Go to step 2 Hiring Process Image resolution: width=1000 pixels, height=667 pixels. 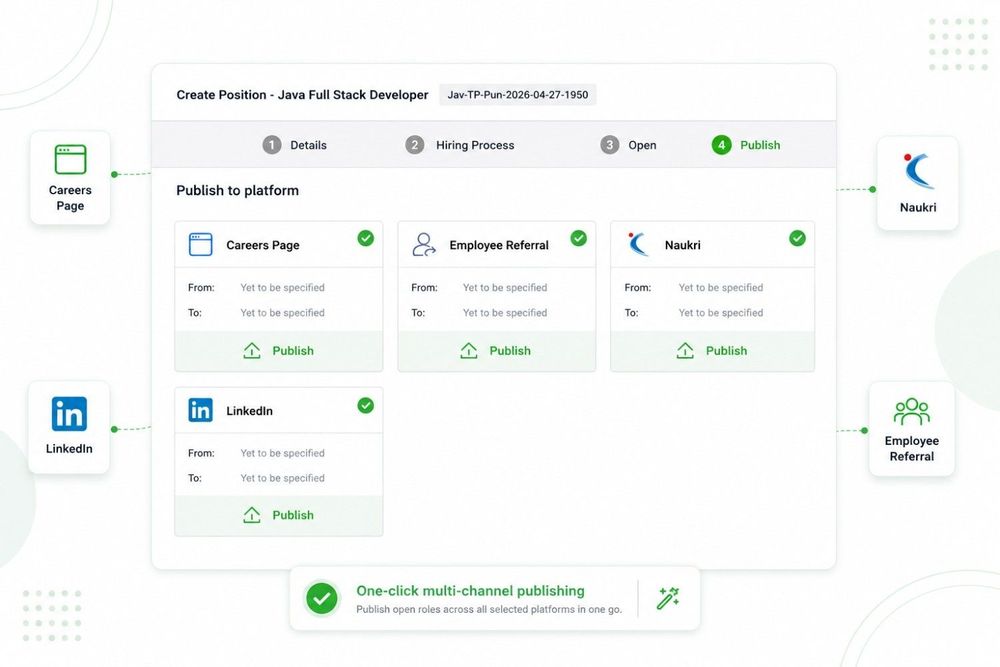point(460,145)
